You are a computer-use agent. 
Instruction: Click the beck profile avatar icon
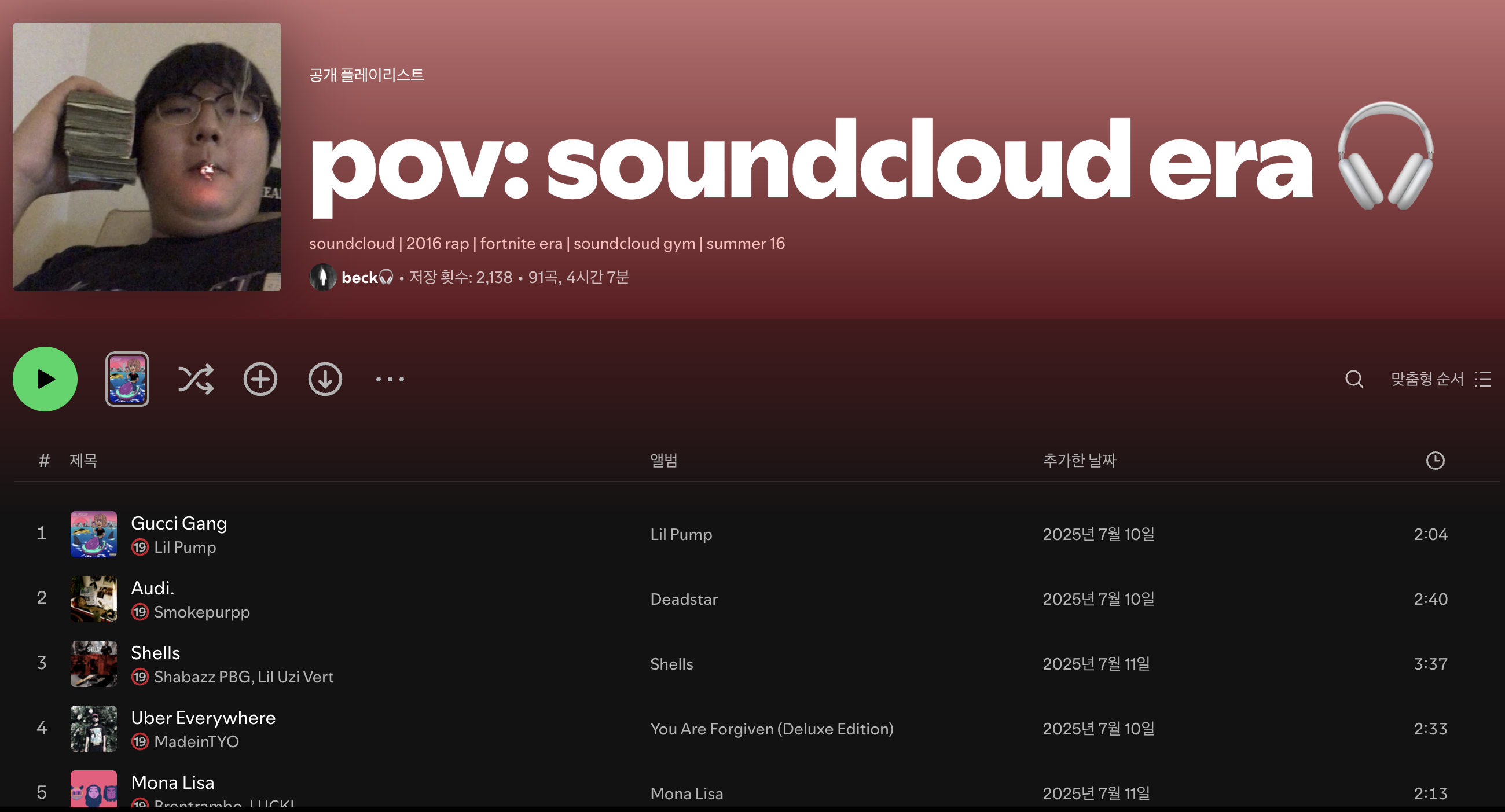point(322,277)
